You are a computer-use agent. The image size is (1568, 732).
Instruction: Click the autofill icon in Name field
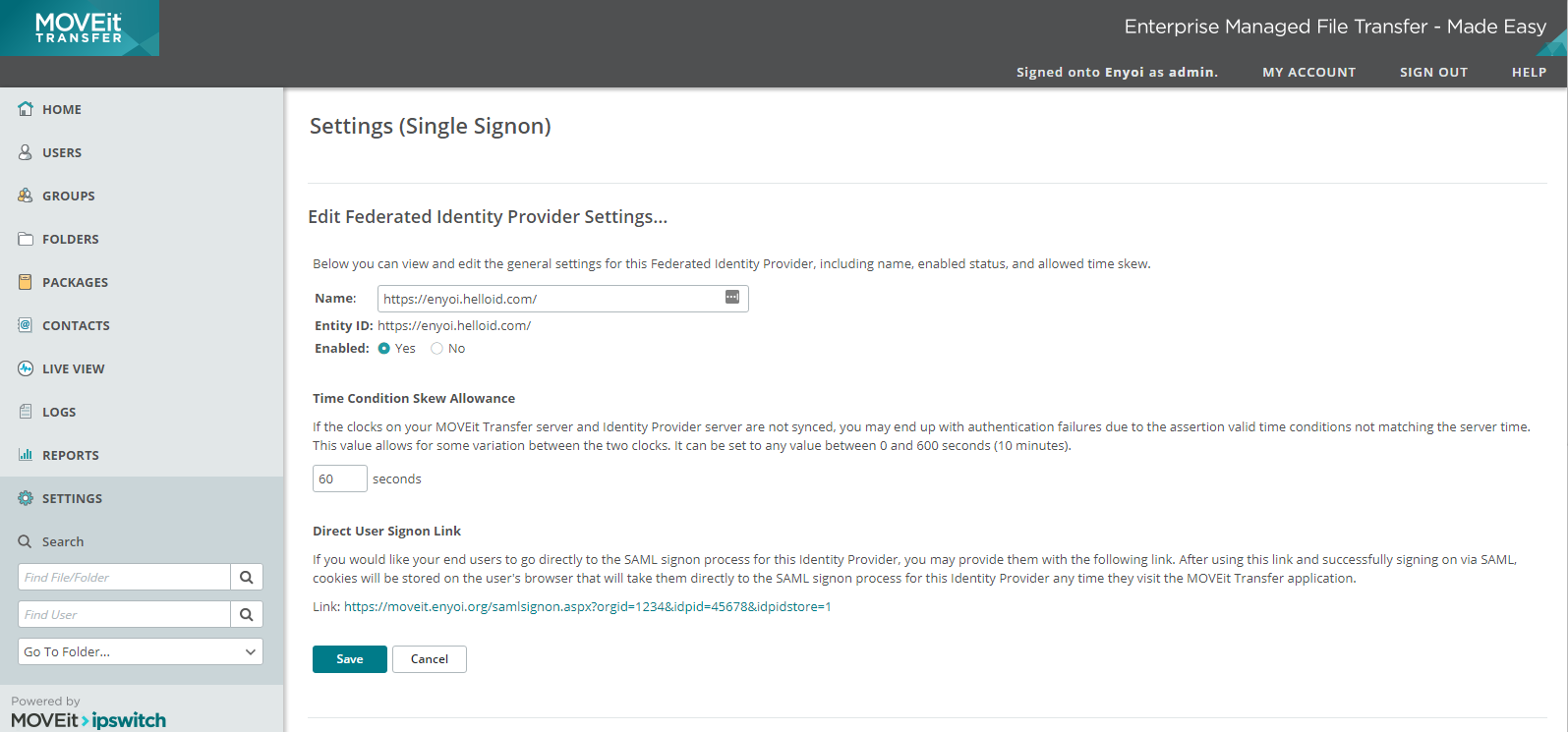732,297
